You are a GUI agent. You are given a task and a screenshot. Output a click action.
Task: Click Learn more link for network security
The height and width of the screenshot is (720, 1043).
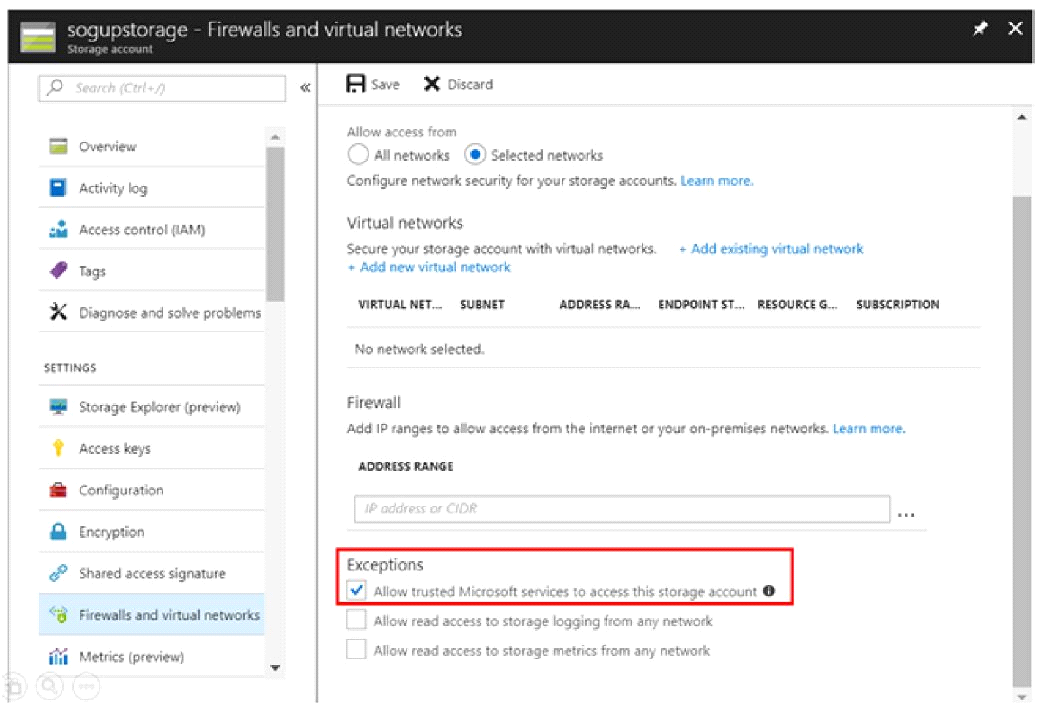[716, 181]
